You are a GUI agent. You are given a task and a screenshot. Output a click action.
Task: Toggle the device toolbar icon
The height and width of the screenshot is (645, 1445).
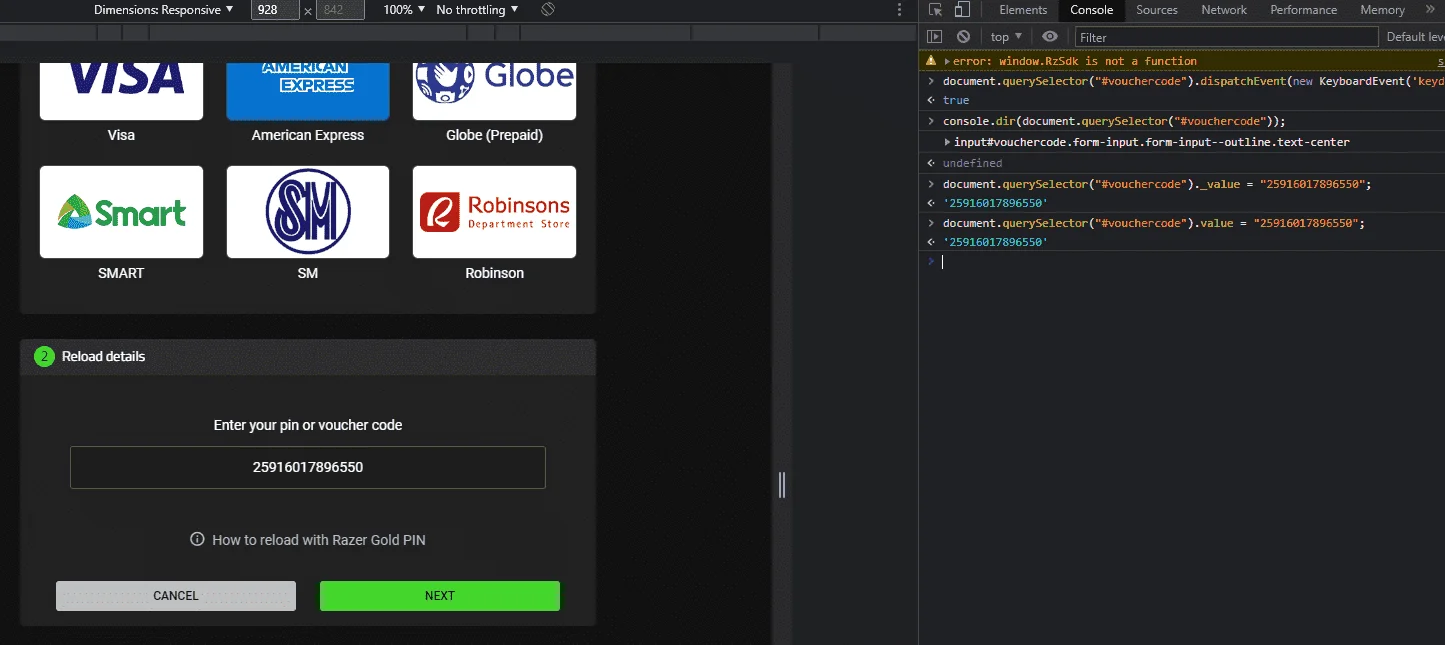click(x=961, y=10)
